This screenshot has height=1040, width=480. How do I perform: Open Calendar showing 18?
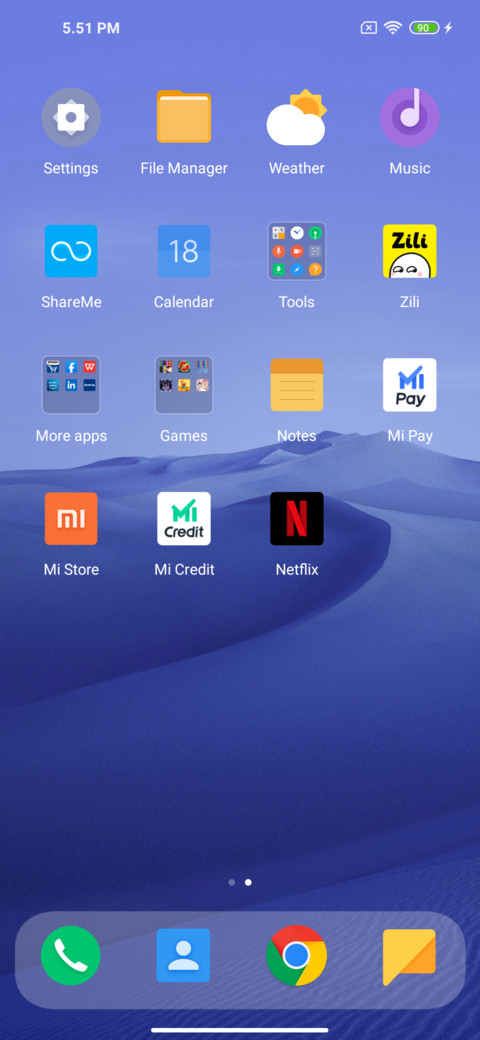pyautogui.click(x=184, y=251)
